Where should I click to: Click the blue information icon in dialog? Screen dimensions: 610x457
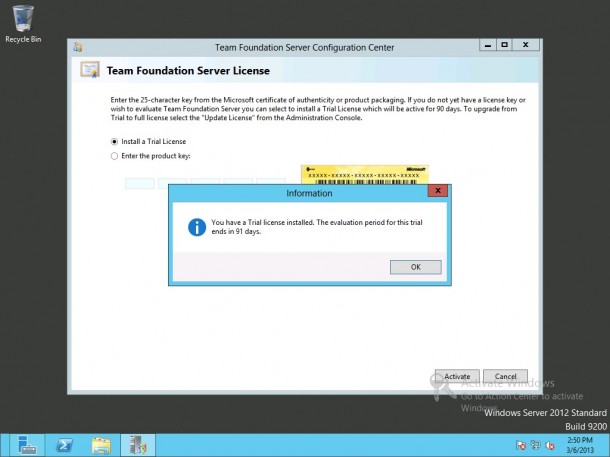[197, 227]
